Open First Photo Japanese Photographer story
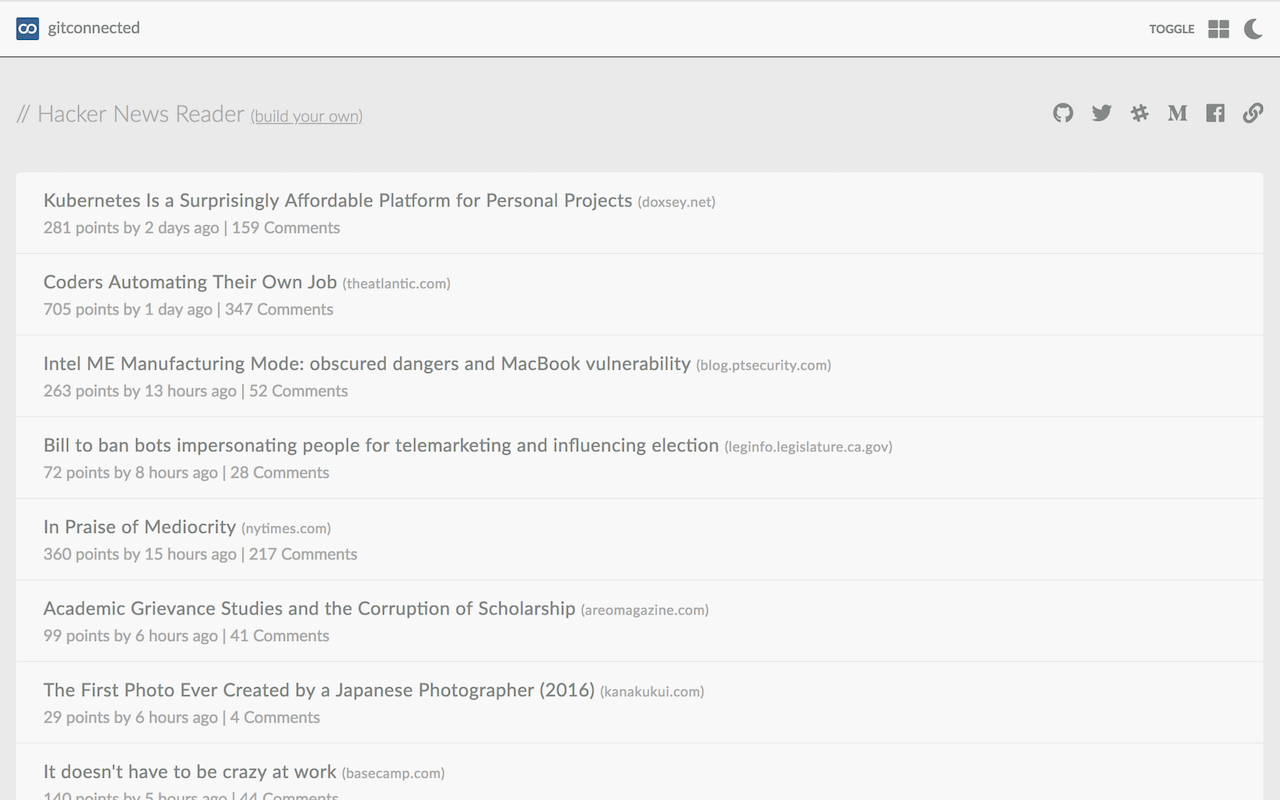This screenshot has height=800, width=1280. [x=319, y=690]
